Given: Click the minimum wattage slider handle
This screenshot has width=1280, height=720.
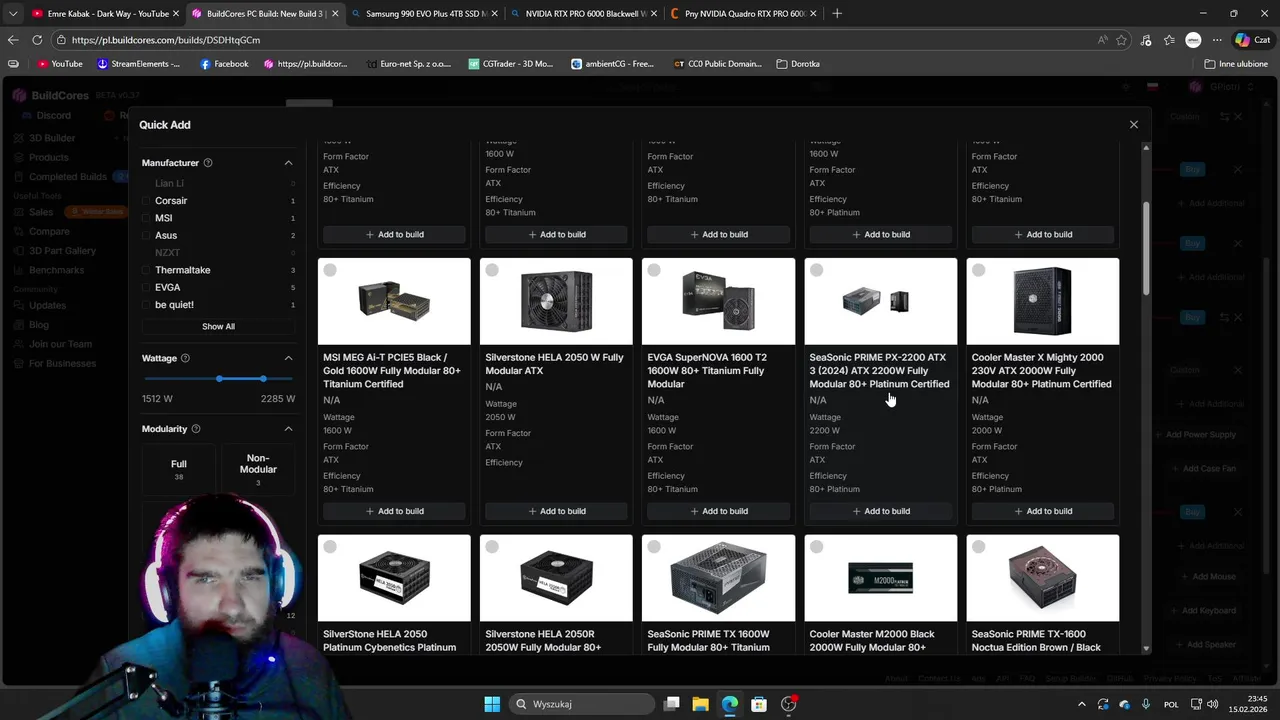Looking at the screenshot, I should pos(219,379).
